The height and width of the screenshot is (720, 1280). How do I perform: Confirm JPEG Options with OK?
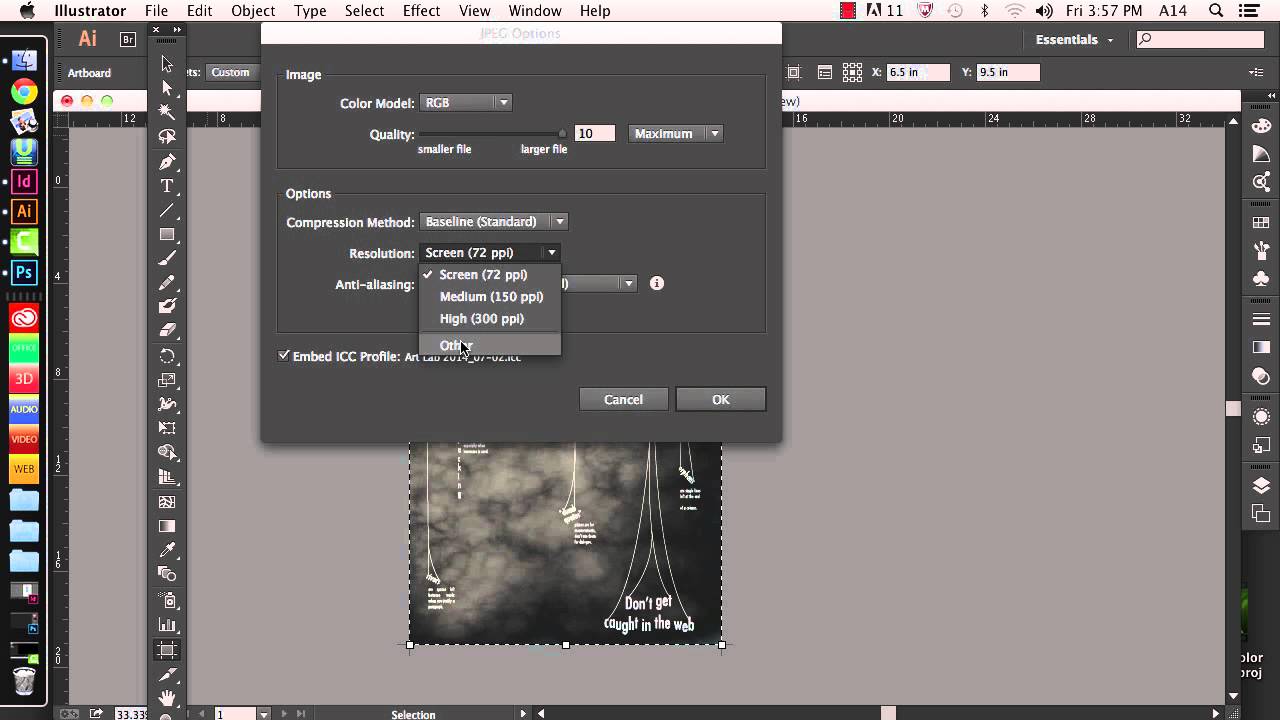[721, 399]
